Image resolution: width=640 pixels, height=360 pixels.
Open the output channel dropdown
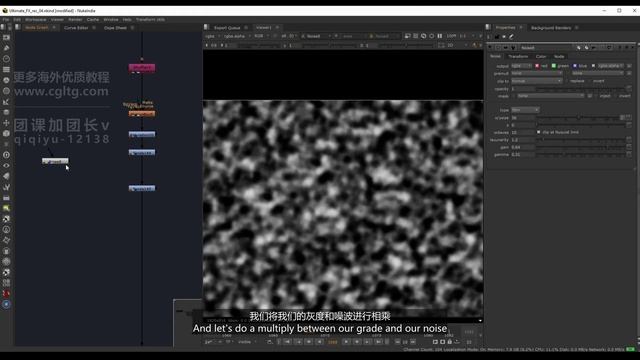pyautogui.click(x=522, y=66)
